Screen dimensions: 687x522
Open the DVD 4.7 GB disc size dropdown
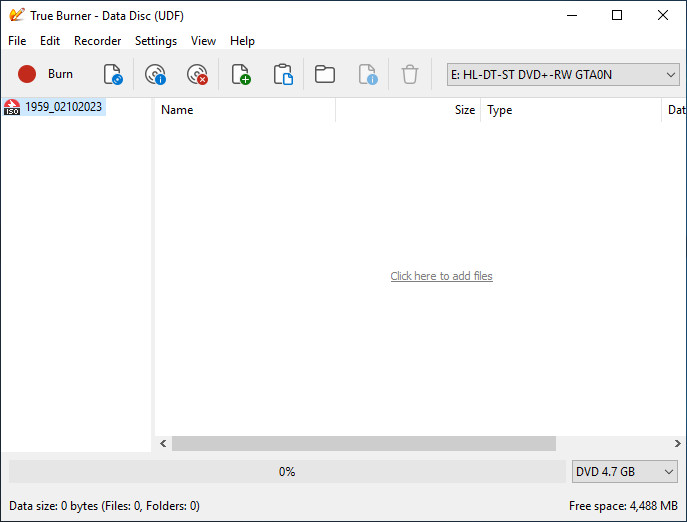[x=624, y=472]
